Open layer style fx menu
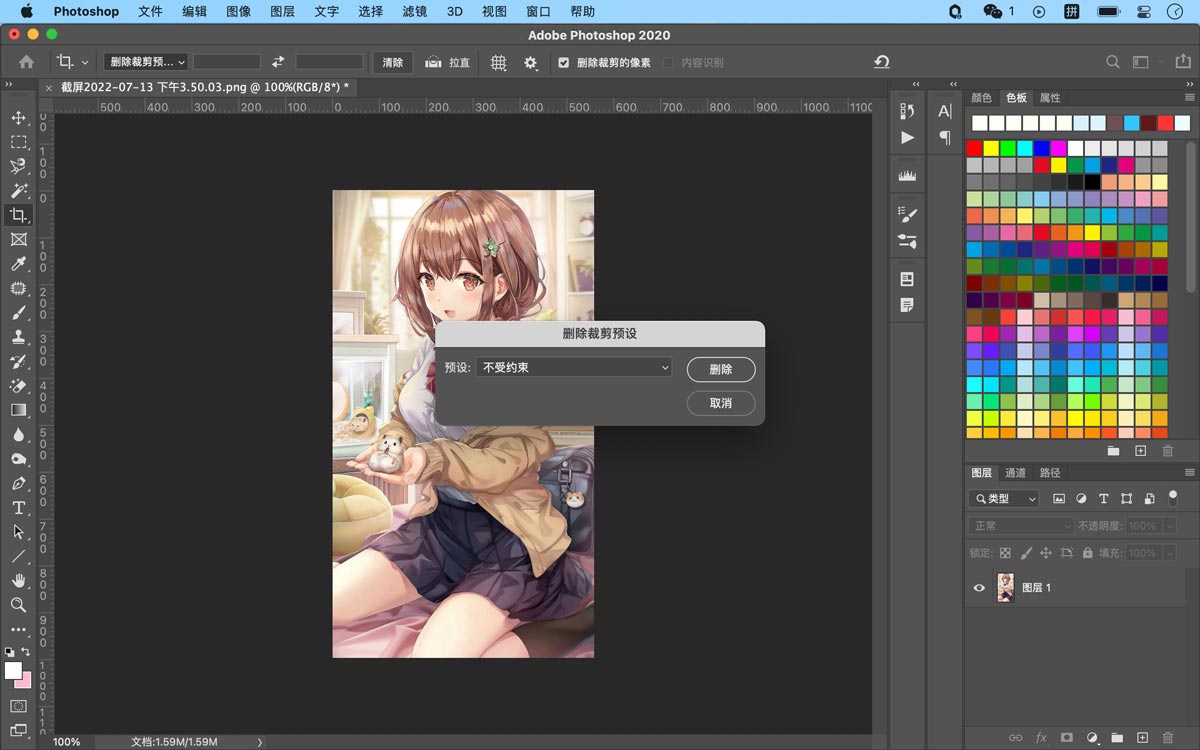 pyautogui.click(x=1041, y=738)
